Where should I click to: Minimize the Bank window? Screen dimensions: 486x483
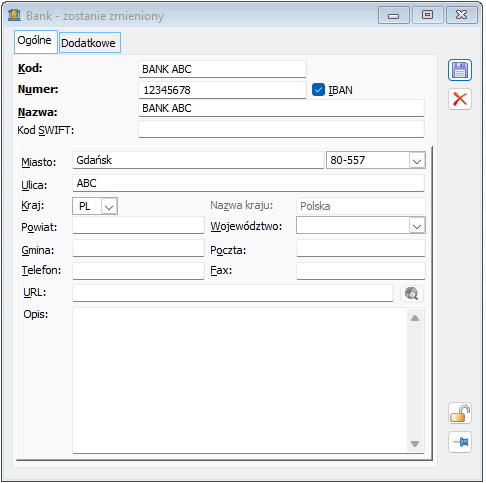[394, 15]
